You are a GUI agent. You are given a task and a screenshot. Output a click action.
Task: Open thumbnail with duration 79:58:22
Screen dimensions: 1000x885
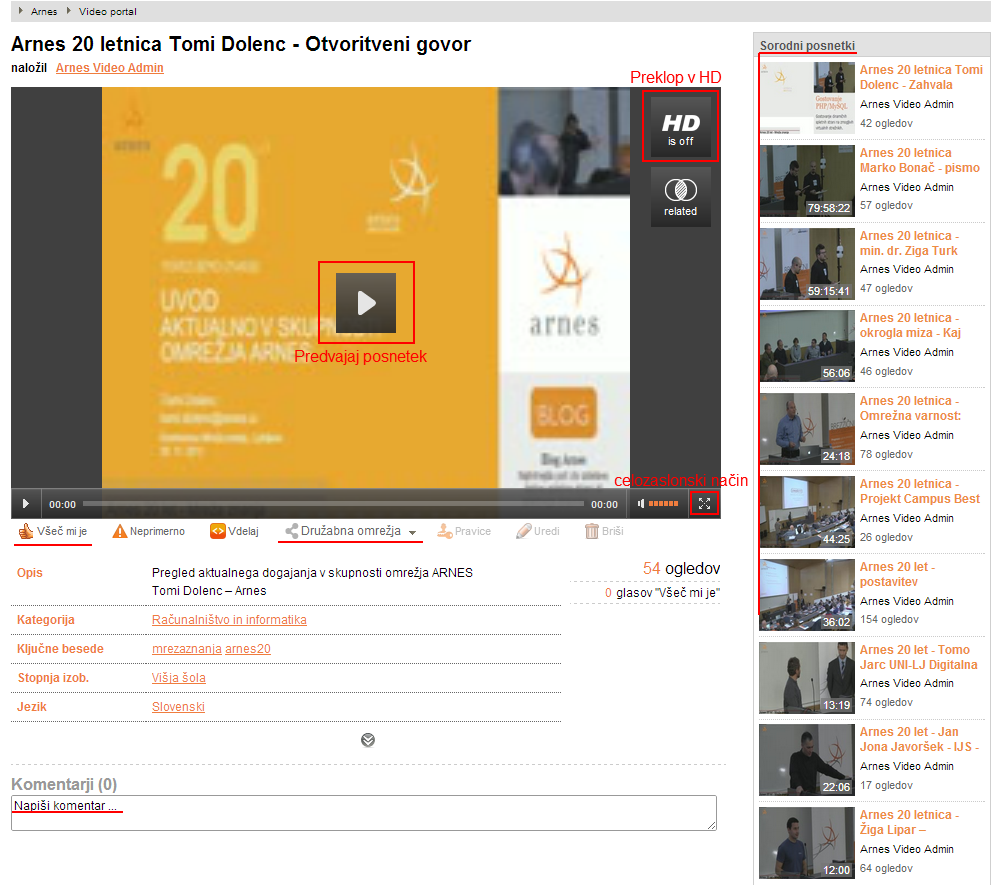point(807,180)
